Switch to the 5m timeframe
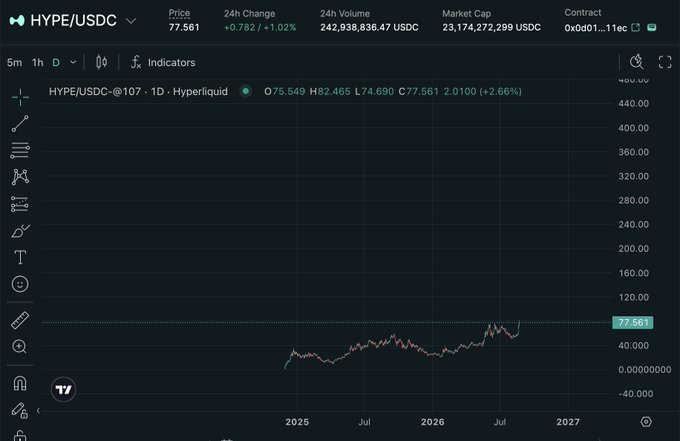This screenshot has width=680, height=441. 14,62
